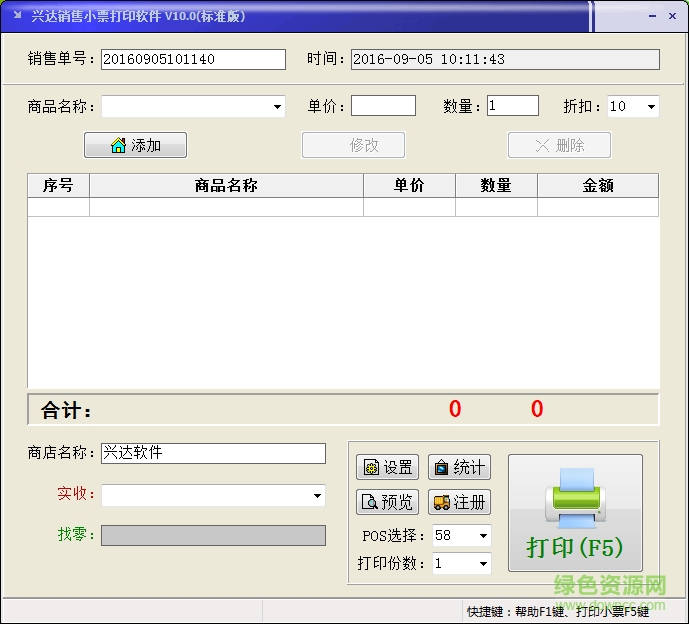Click the 打印(F5) text on the print button
The height and width of the screenshot is (624, 689).
click(575, 548)
